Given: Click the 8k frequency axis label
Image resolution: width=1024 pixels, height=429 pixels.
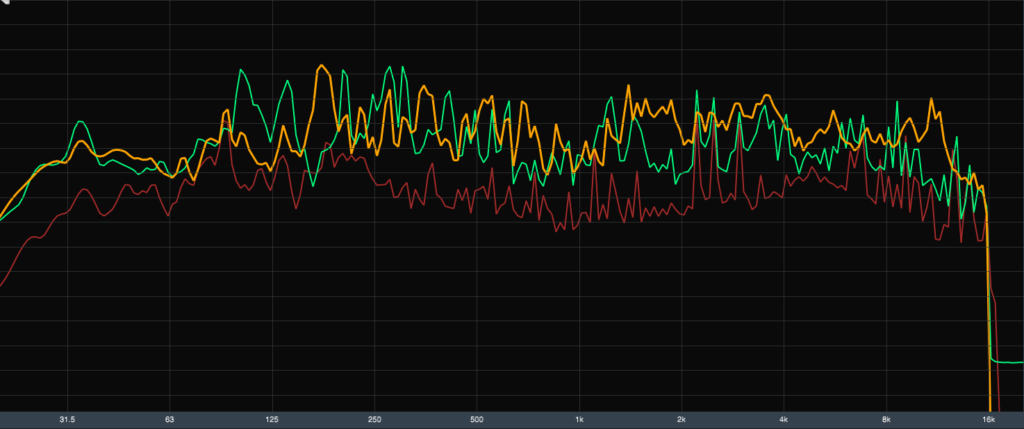Looking at the screenshot, I should [x=886, y=419].
